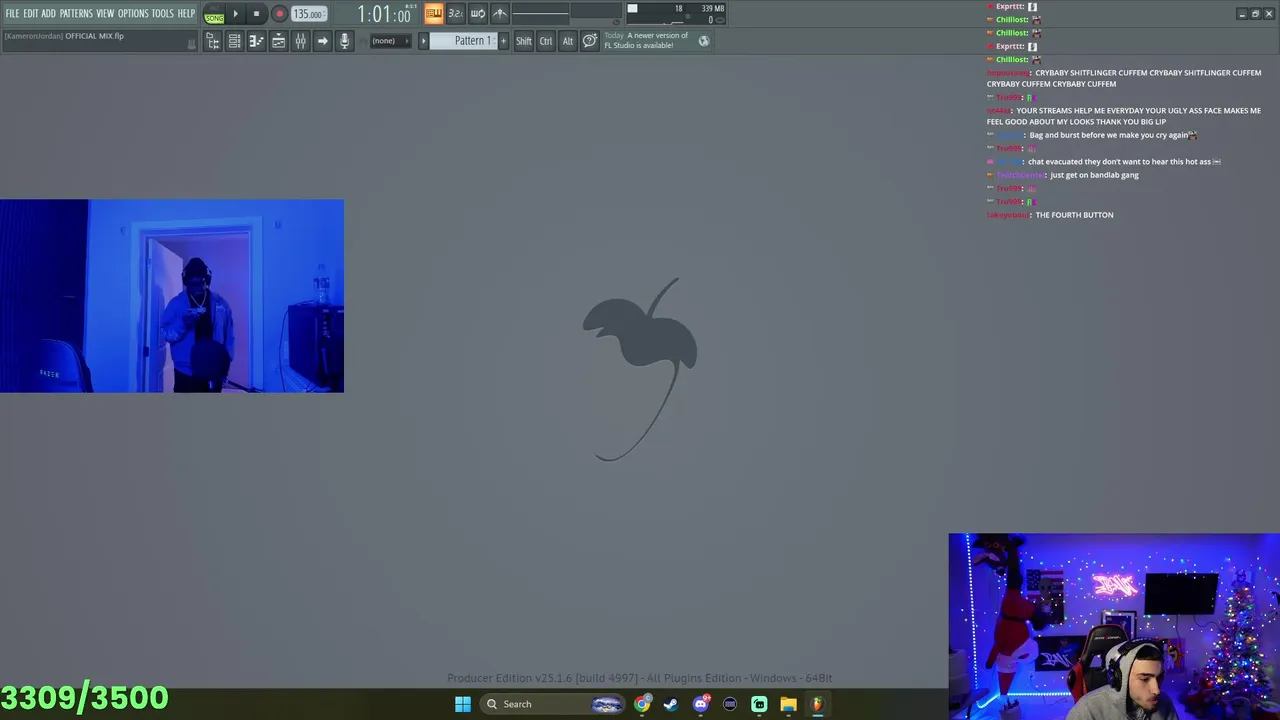Screen dimensions: 1280x720
Task: Click the arrow left of Pattern 1
Action: 423,41
